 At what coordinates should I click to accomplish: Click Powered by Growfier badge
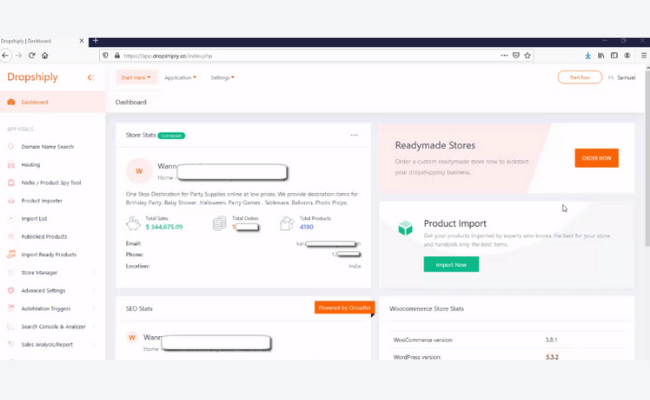pos(344,308)
